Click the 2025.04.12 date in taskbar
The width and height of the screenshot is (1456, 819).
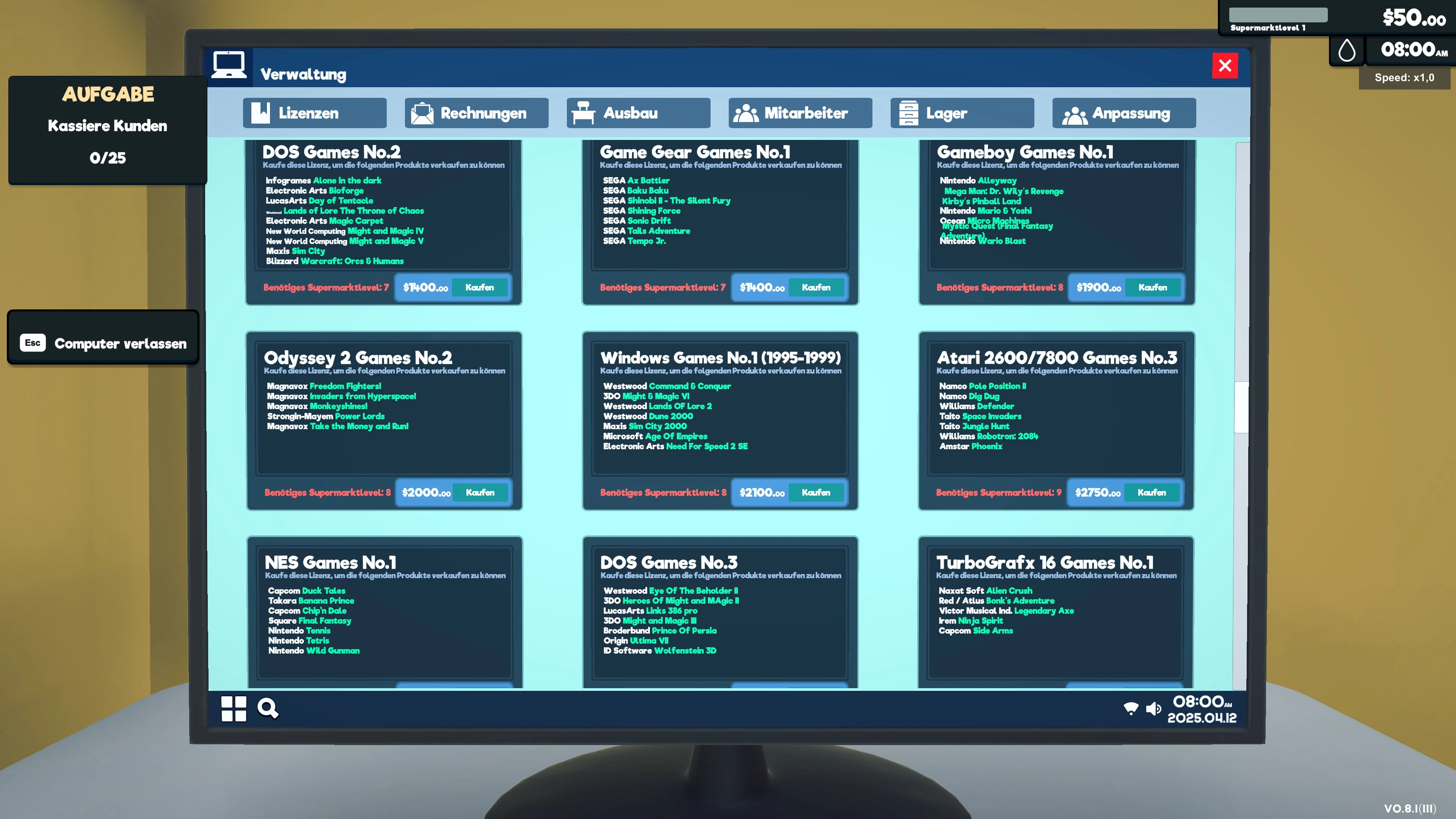[x=1202, y=719]
